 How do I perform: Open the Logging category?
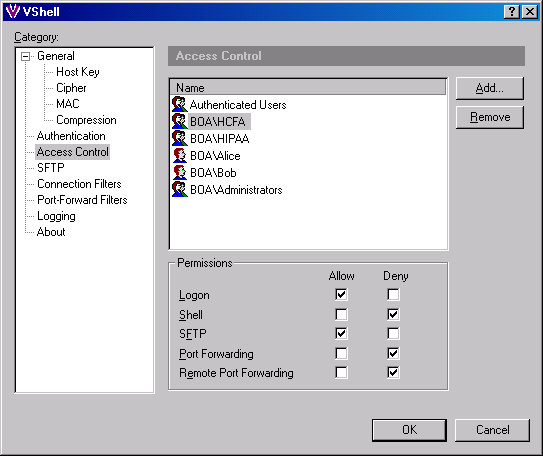[x=56, y=216]
